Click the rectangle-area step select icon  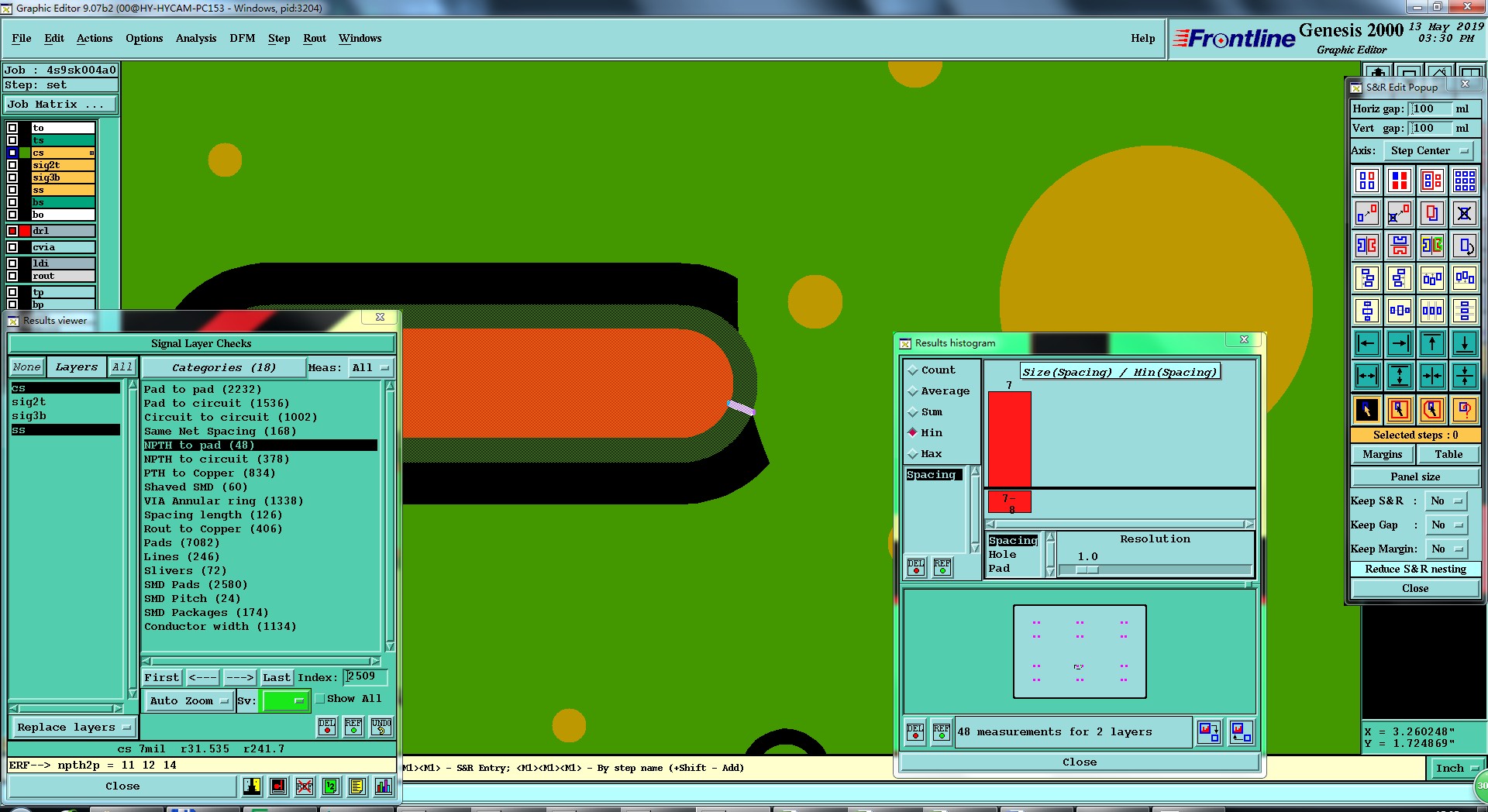[x=1399, y=409]
